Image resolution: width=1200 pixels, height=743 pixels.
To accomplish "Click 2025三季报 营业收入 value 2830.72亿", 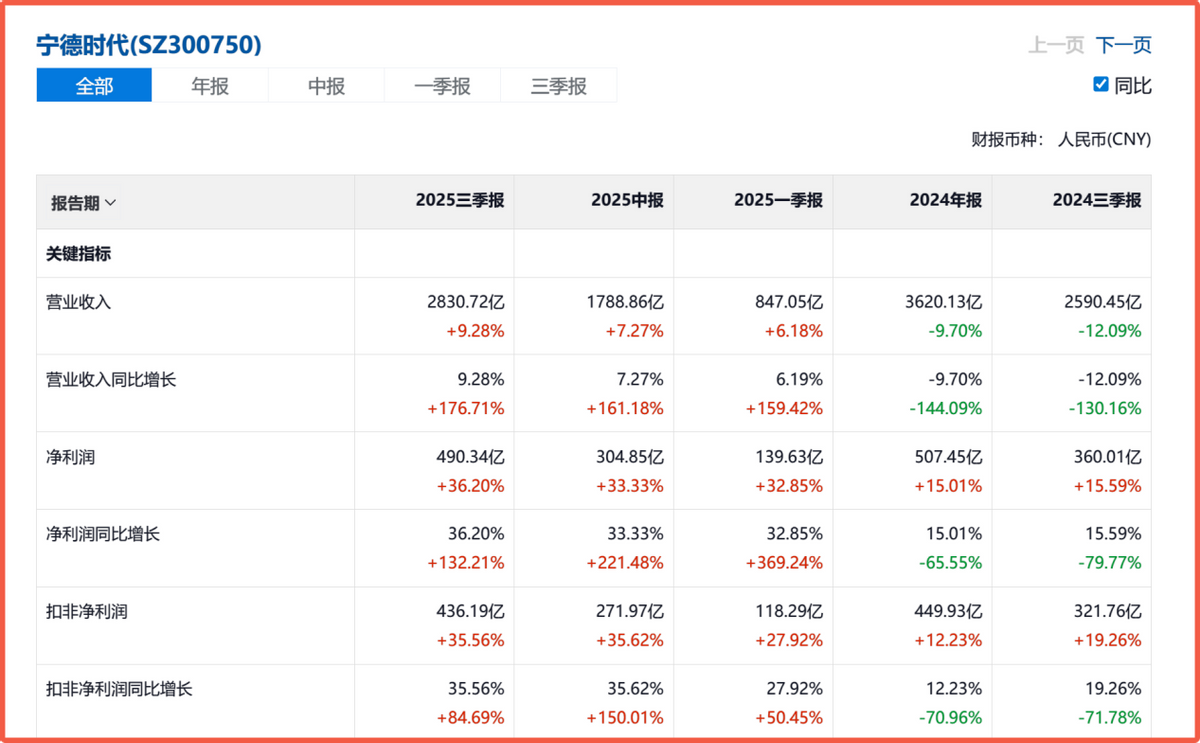I will 465,302.
